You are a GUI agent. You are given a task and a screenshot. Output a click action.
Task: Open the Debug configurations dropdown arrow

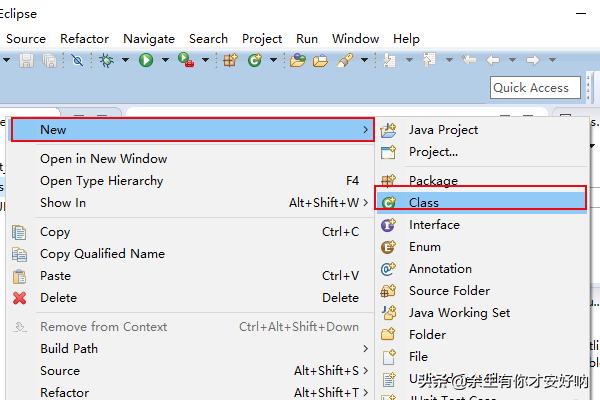pos(125,60)
